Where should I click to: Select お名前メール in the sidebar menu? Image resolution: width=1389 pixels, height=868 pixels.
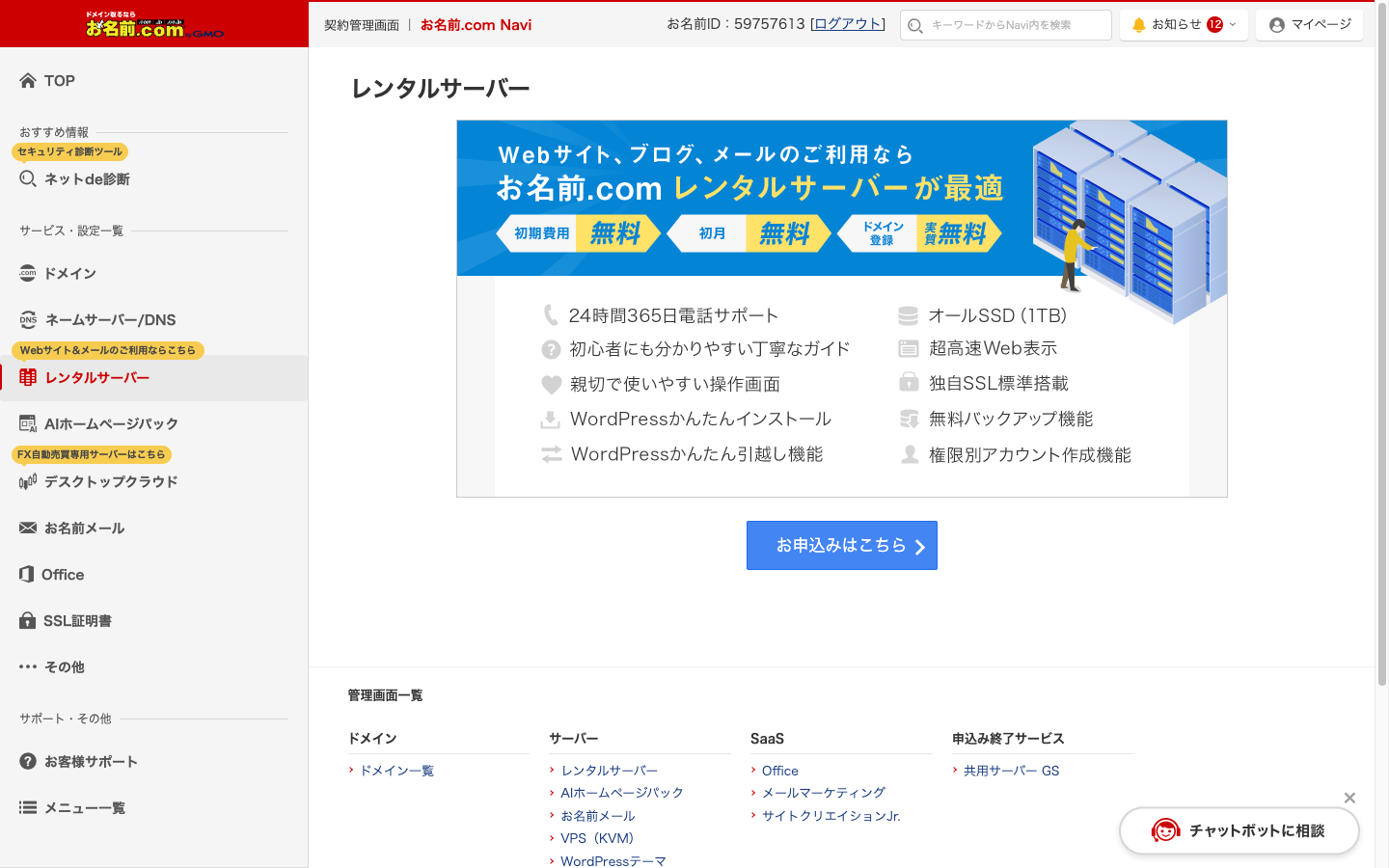pos(154,528)
